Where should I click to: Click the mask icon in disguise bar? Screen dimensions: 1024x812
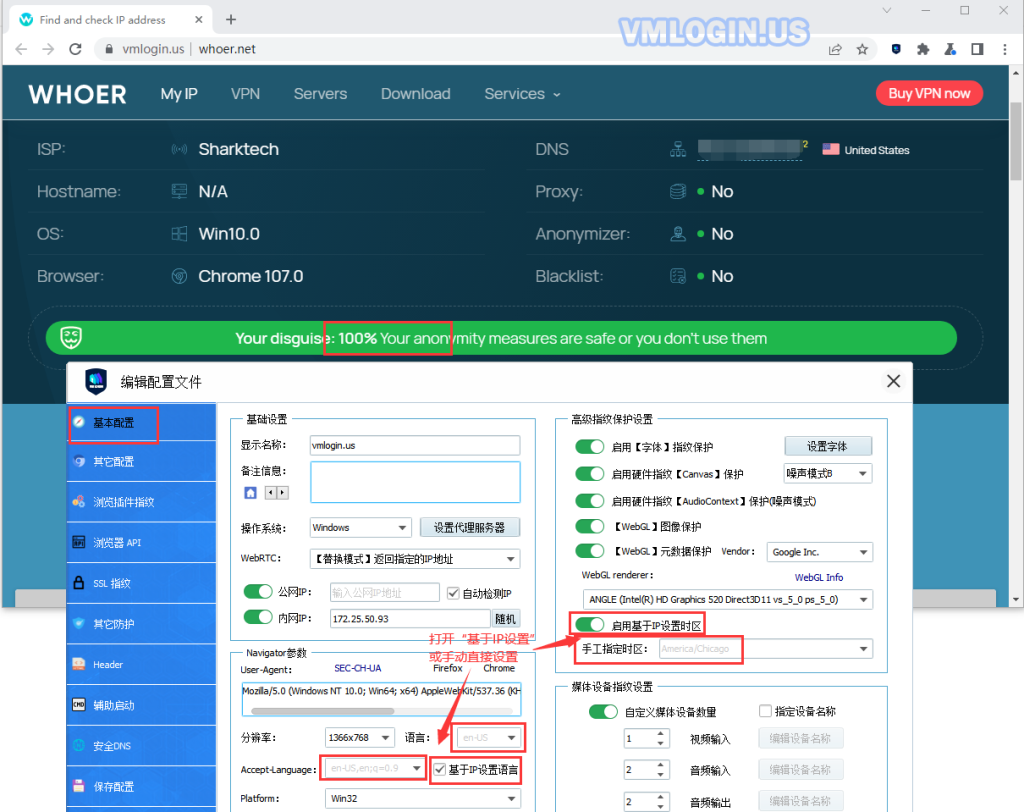[x=71, y=338]
